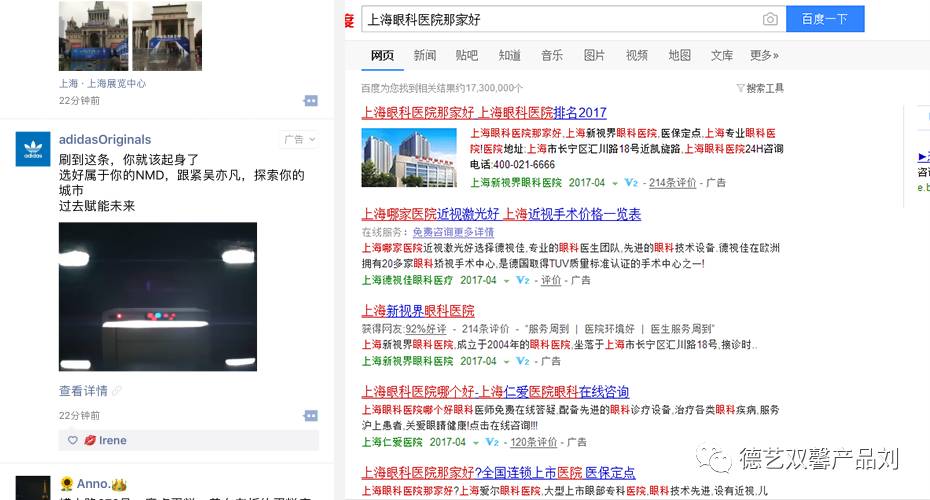Screen dimensions: 930x500
Task: Click the V2 badge beside 上海德视佳眼科医疗
Action: [523, 280]
